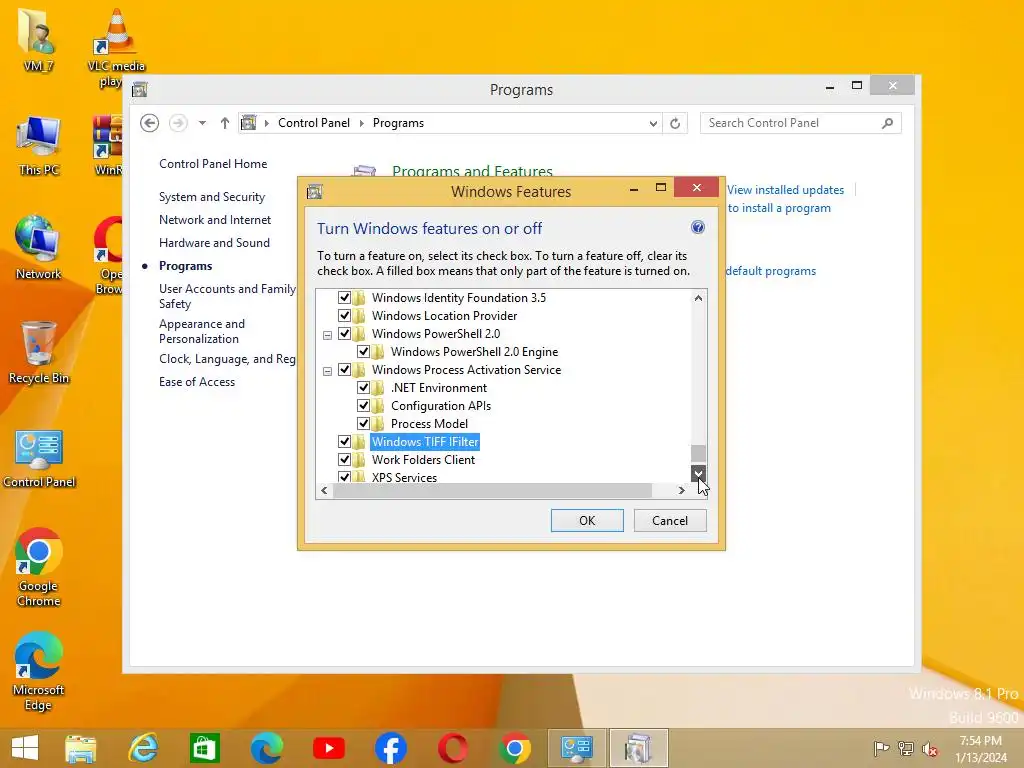This screenshot has width=1024, height=768.
Task: Click scroll down arrow in features list
Action: point(698,473)
